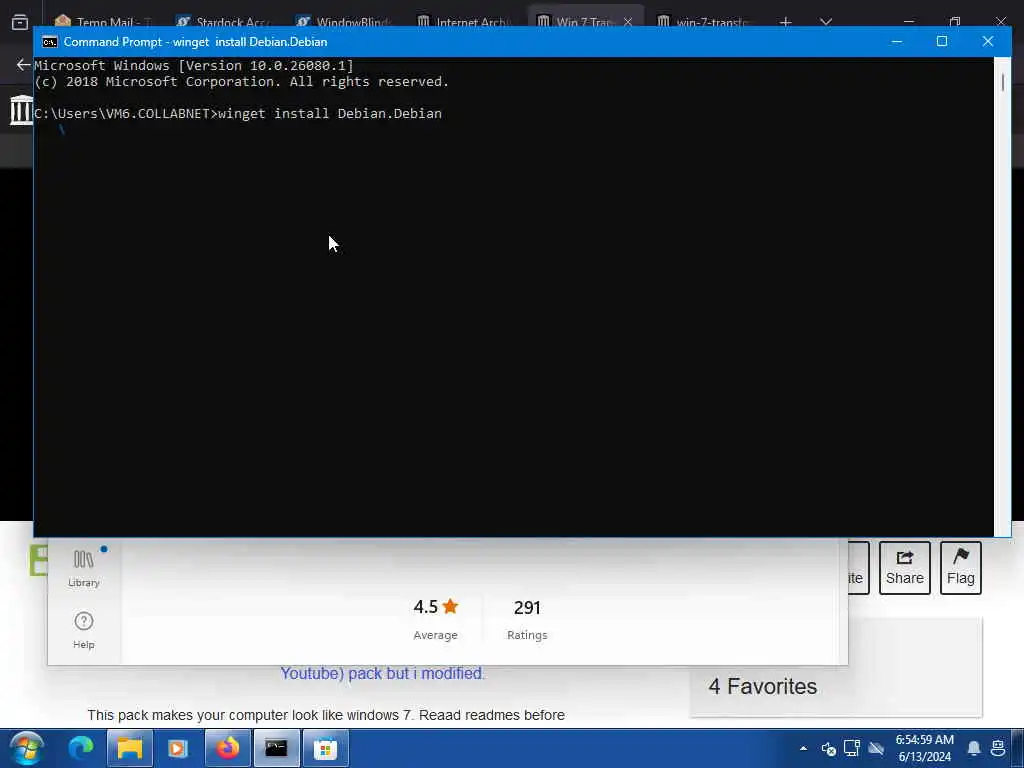The height and width of the screenshot is (768, 1024).
Task: Show hidden system tray icons
Action: (803, 748)
